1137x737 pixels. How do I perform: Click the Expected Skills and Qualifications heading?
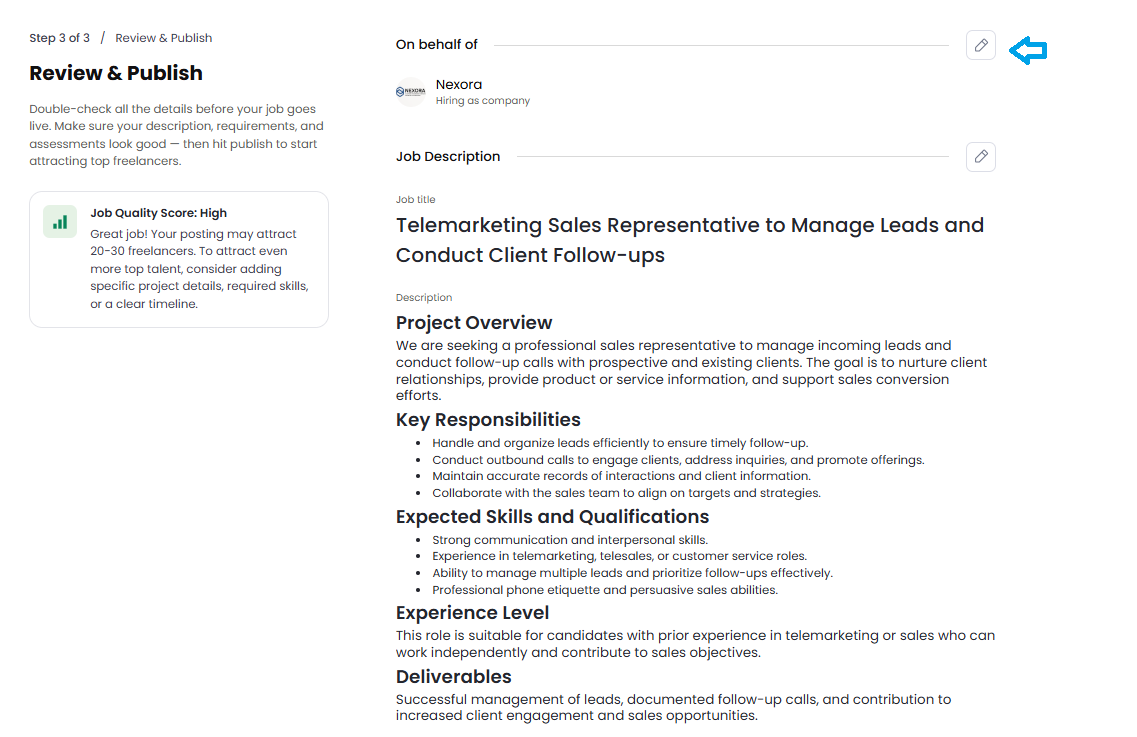[x=552, y=517]
